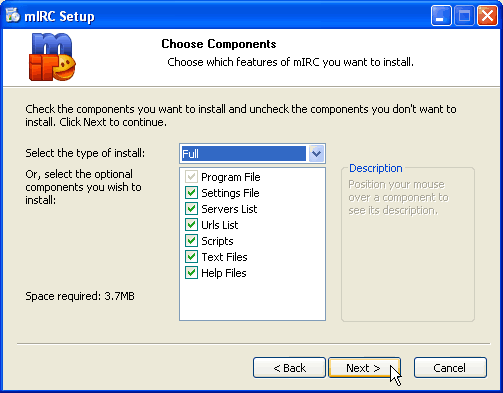
Task: Click the Description panel area
Action: coord(408,245)
